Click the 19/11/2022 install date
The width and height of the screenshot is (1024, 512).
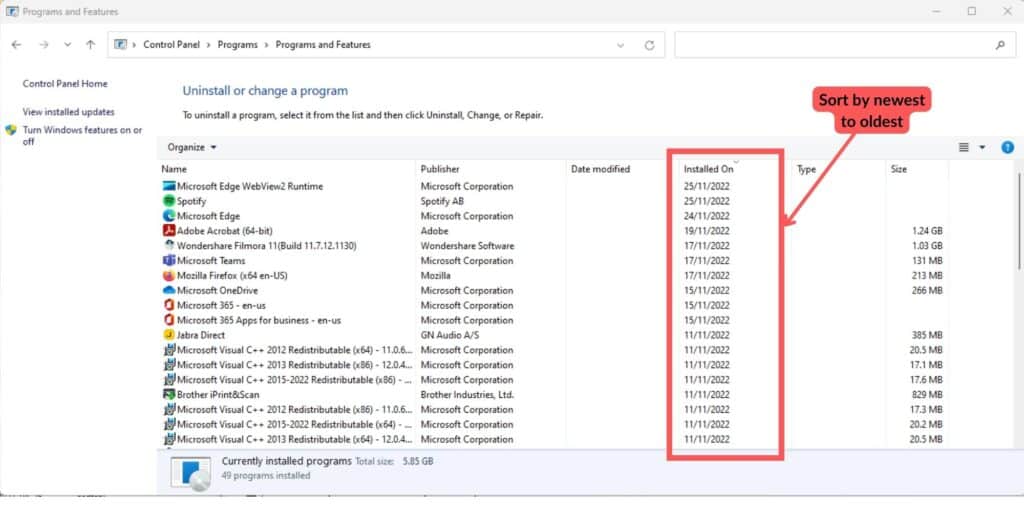[707, 231]
